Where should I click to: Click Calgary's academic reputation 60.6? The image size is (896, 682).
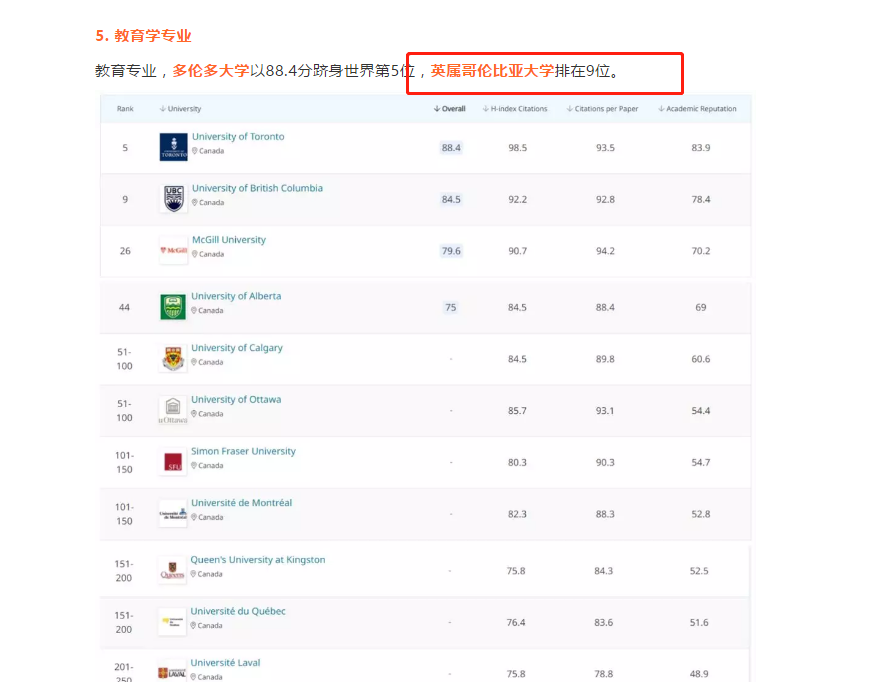[701, 359]
